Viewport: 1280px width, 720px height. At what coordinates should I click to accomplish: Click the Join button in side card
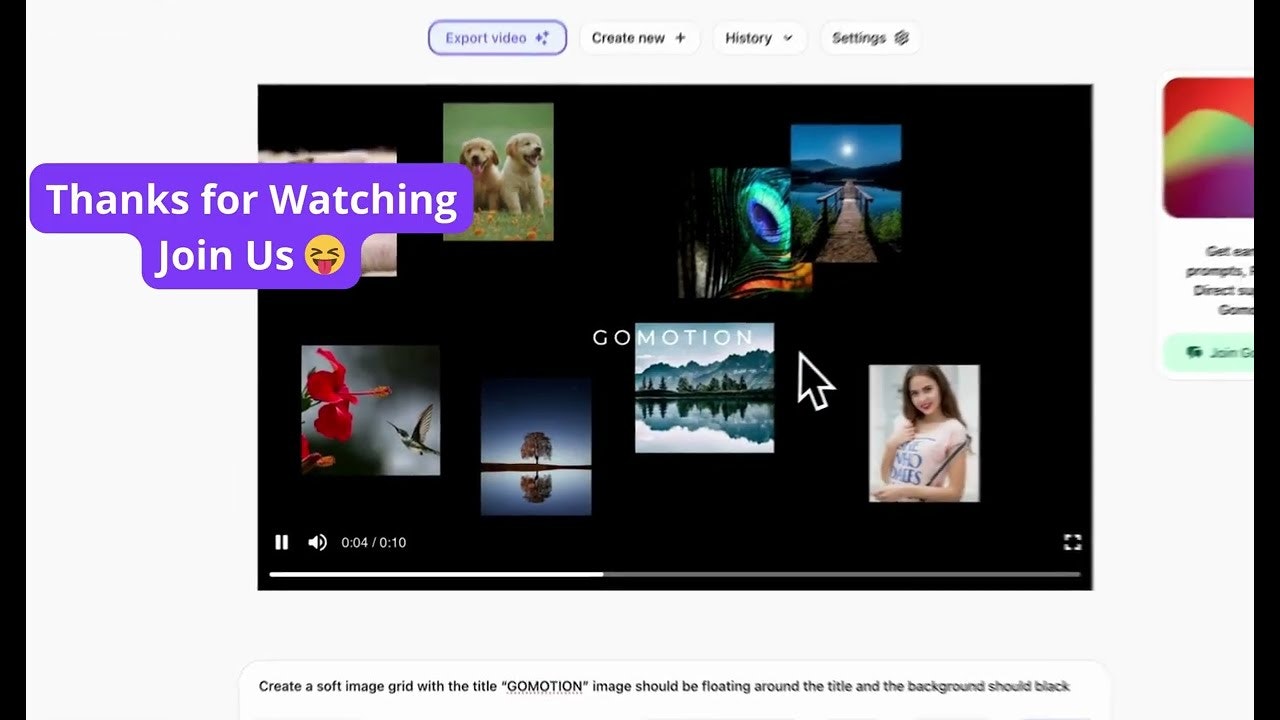[x=1212, y=353]
